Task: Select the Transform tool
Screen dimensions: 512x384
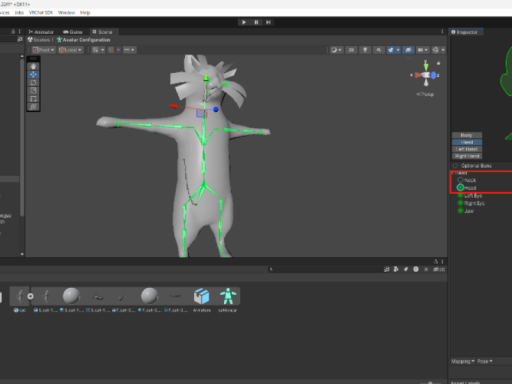Action: (x=33, y=107)
